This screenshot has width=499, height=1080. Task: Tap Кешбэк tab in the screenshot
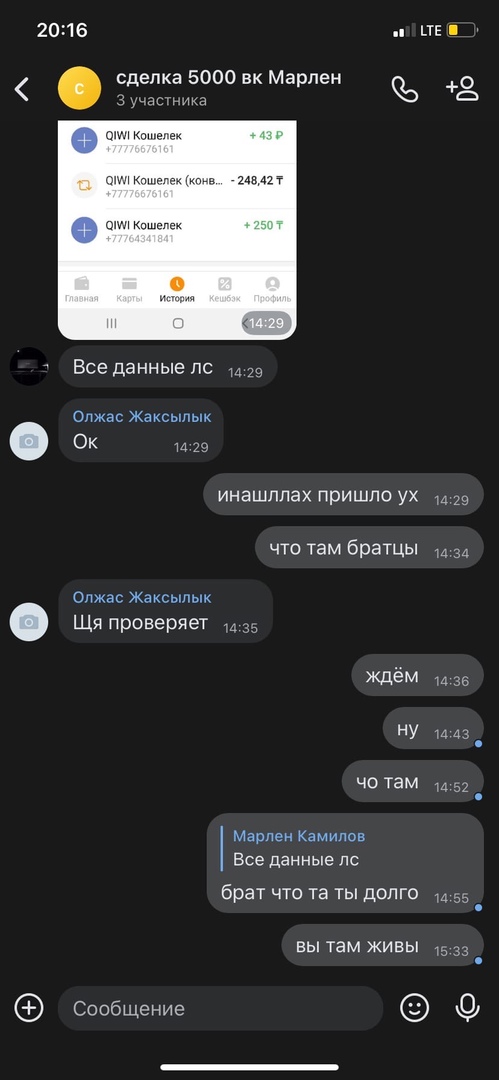coord(225,290)
